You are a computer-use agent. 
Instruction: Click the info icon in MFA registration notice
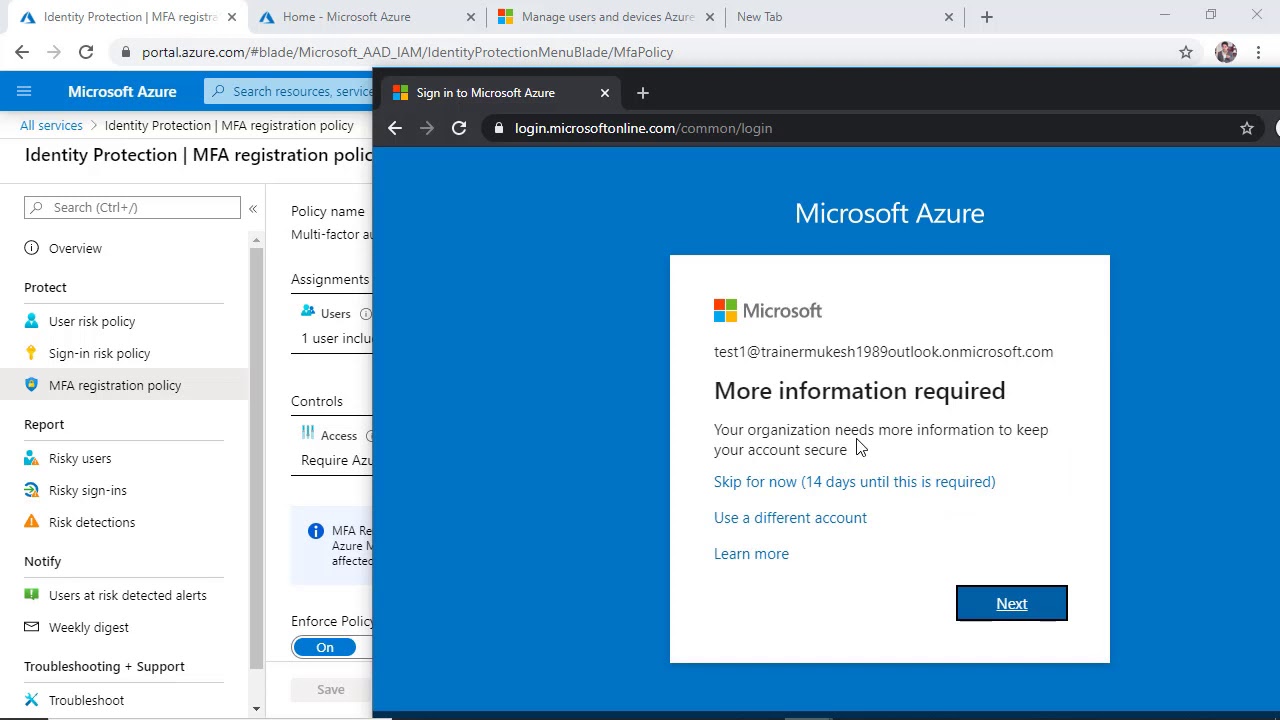coord(316,531)
